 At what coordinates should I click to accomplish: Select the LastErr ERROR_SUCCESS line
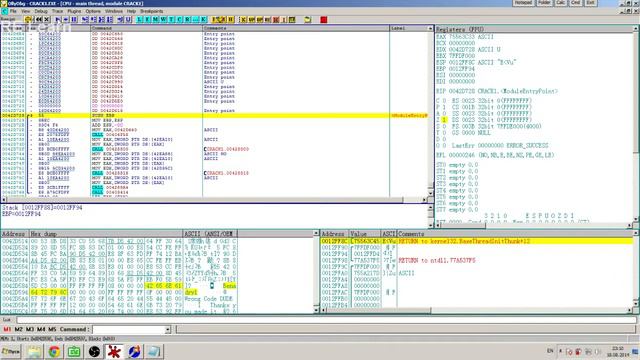click(x=500, y=145)
